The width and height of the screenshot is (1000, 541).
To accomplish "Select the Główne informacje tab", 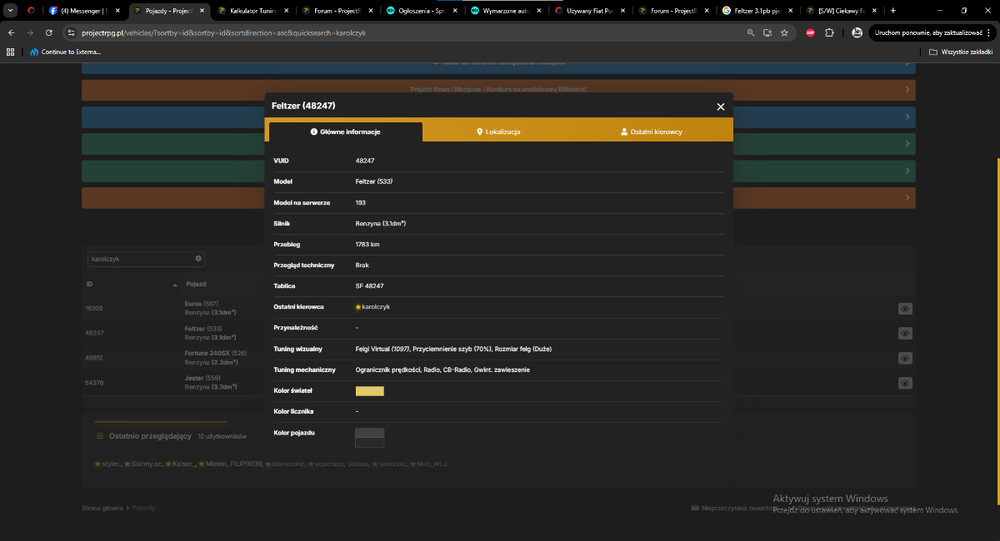I will point(345,131).
